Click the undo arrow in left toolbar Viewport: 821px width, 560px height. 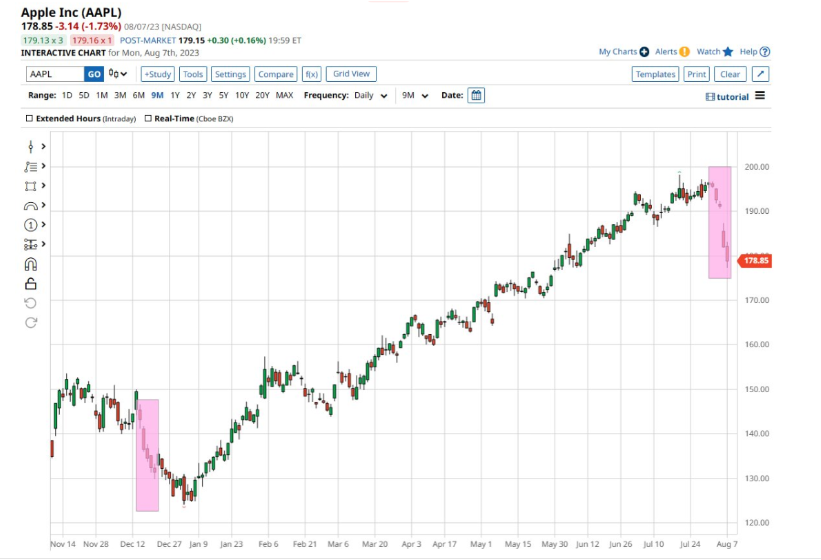click(30, 303)
